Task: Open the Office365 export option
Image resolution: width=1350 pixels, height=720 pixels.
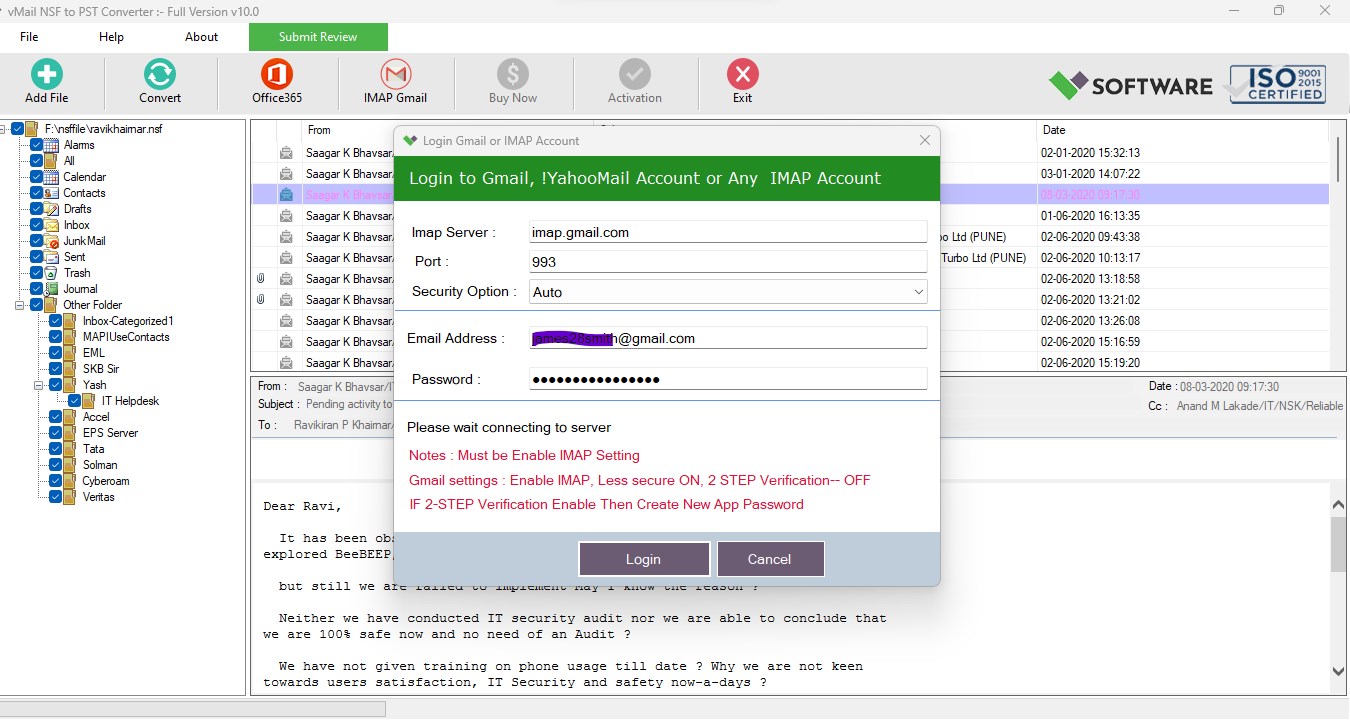Action: click(x=276, y=75)
